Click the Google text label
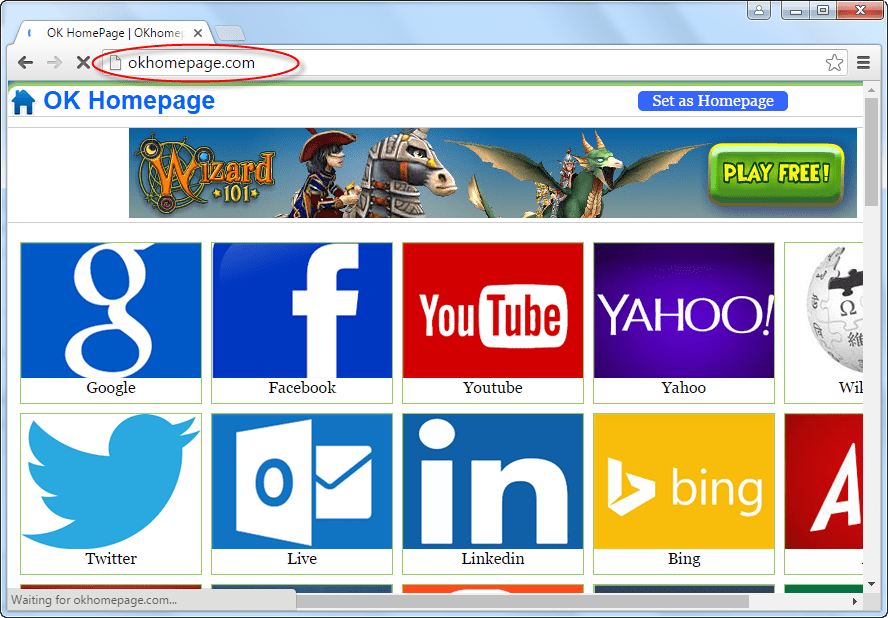 pos(111,388)
